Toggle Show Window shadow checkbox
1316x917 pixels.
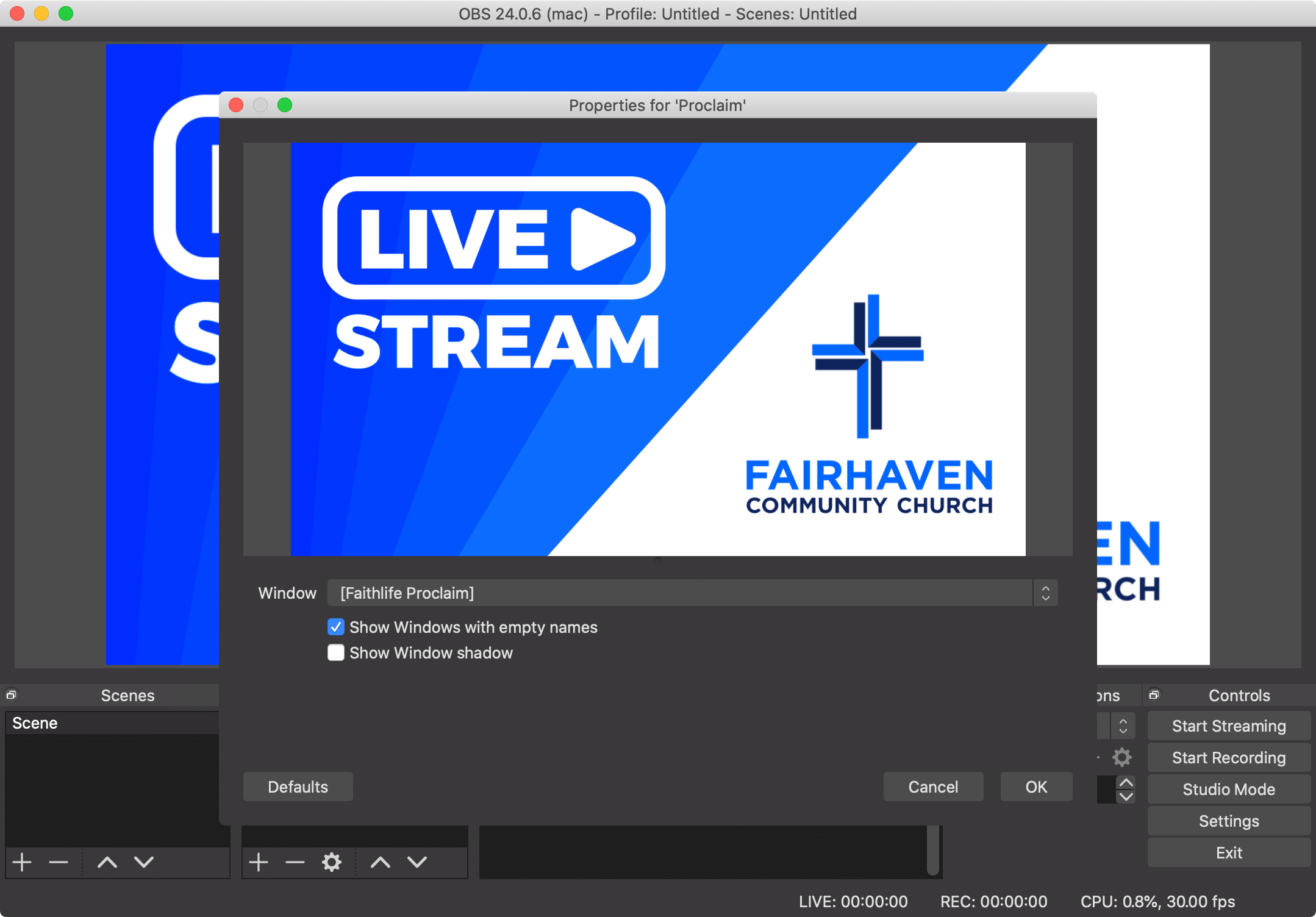[x=336, y=652]
